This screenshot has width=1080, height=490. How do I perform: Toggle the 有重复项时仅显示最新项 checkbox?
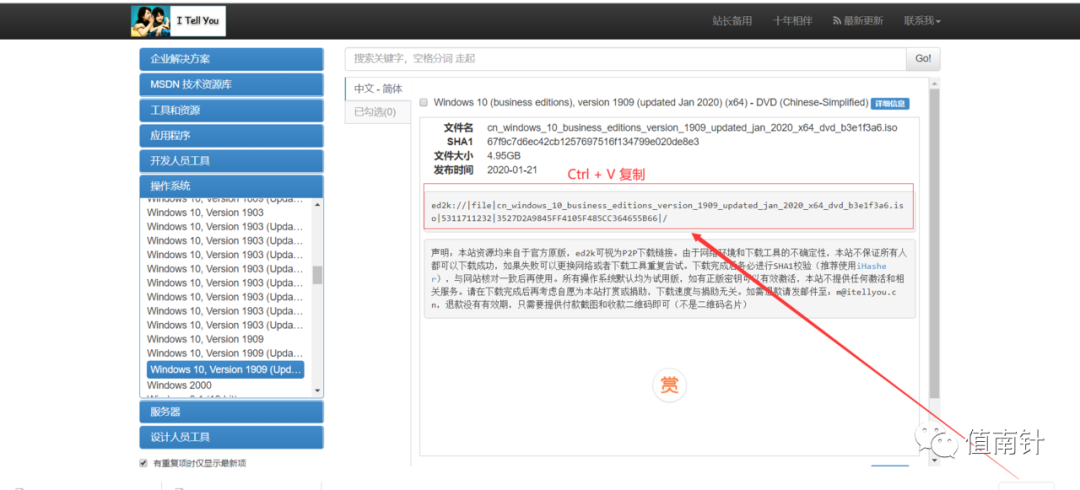[x=143, y=463]
